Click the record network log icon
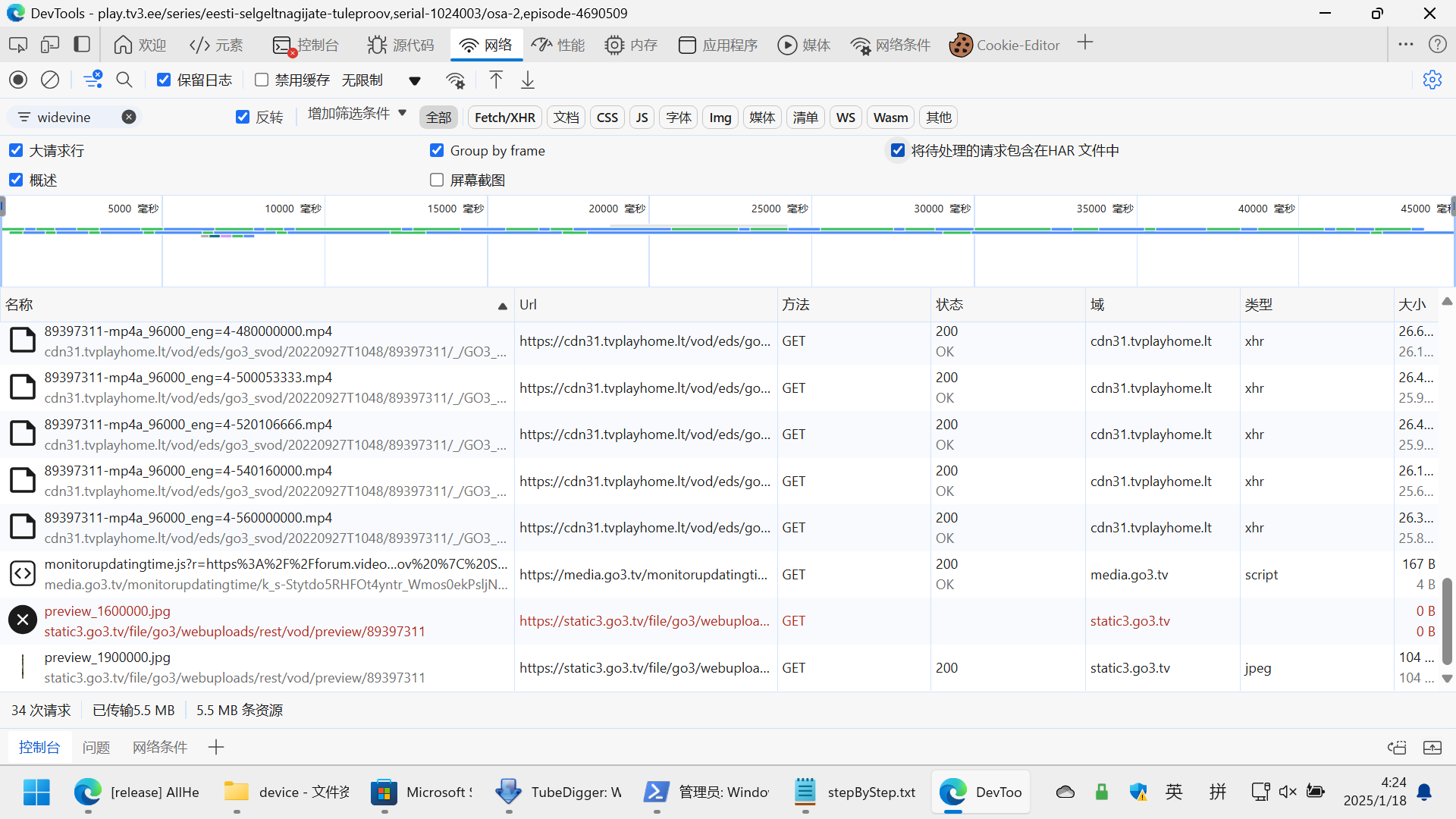The height and width of the screenshot is (819, 1456). [x=18, y=80]
